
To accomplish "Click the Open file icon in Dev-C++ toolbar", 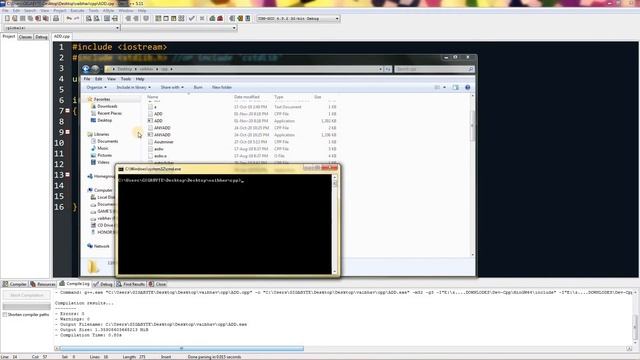I will click(x=15, y=18).
